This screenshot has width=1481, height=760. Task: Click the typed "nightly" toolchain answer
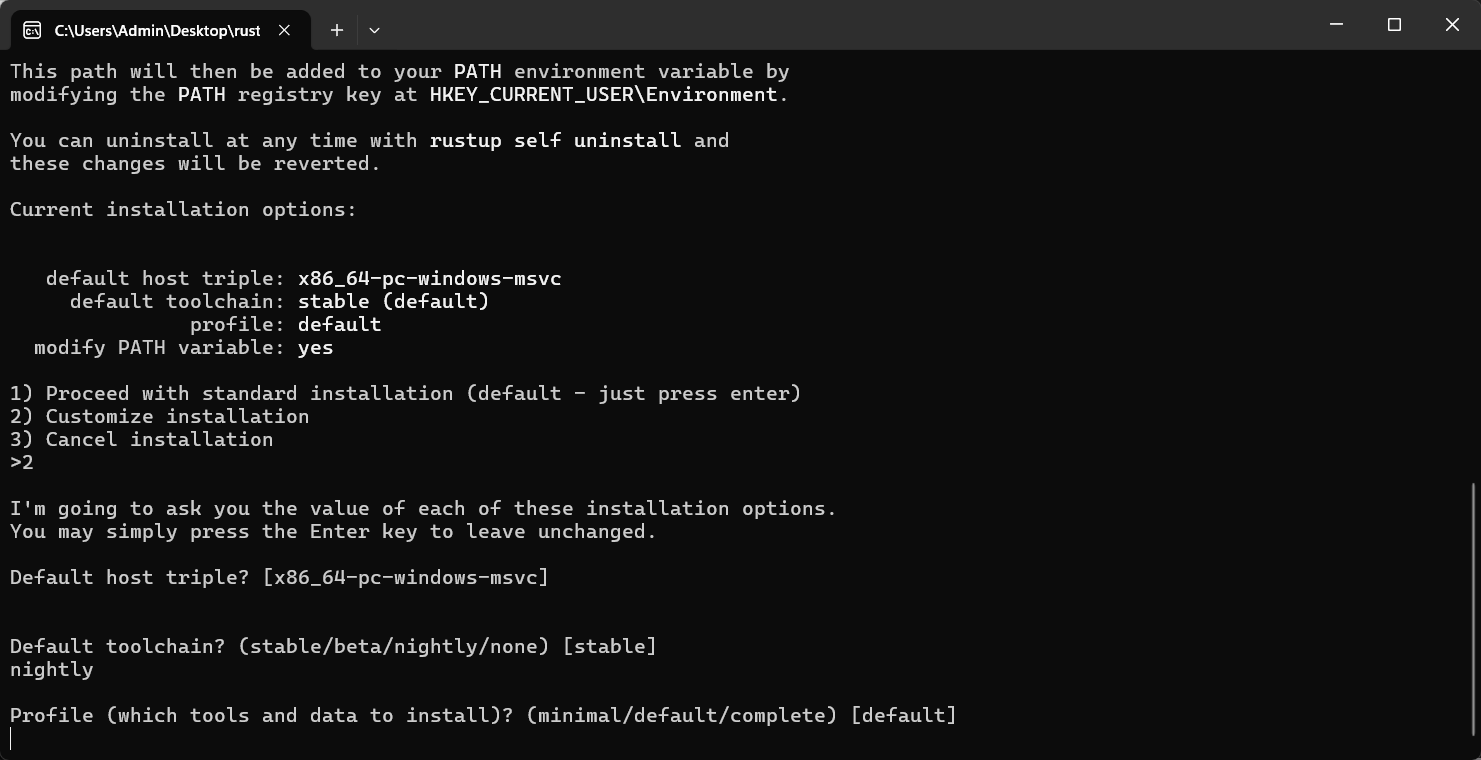point(52,670)
